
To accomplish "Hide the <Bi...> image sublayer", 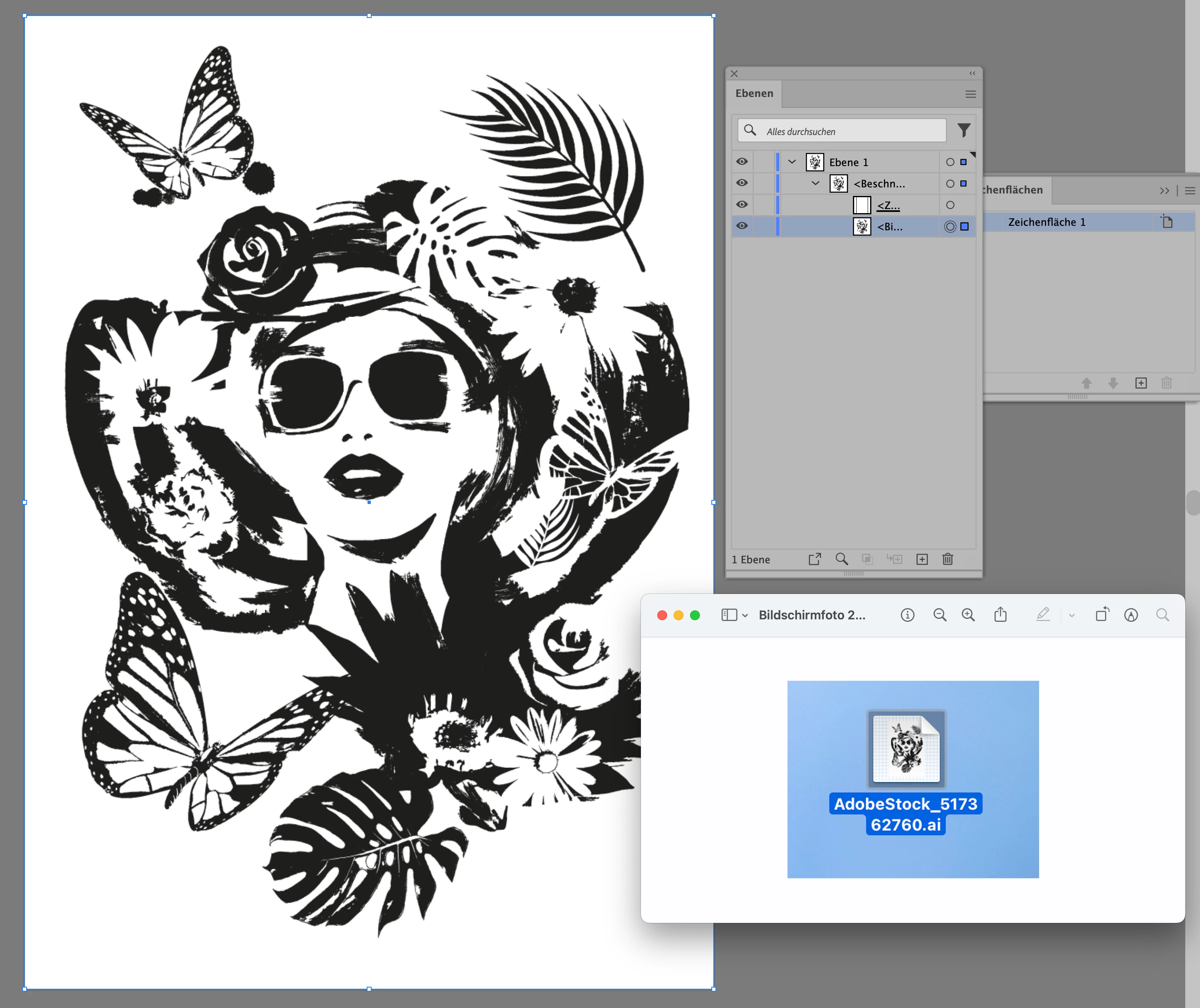I will (742, 226).
